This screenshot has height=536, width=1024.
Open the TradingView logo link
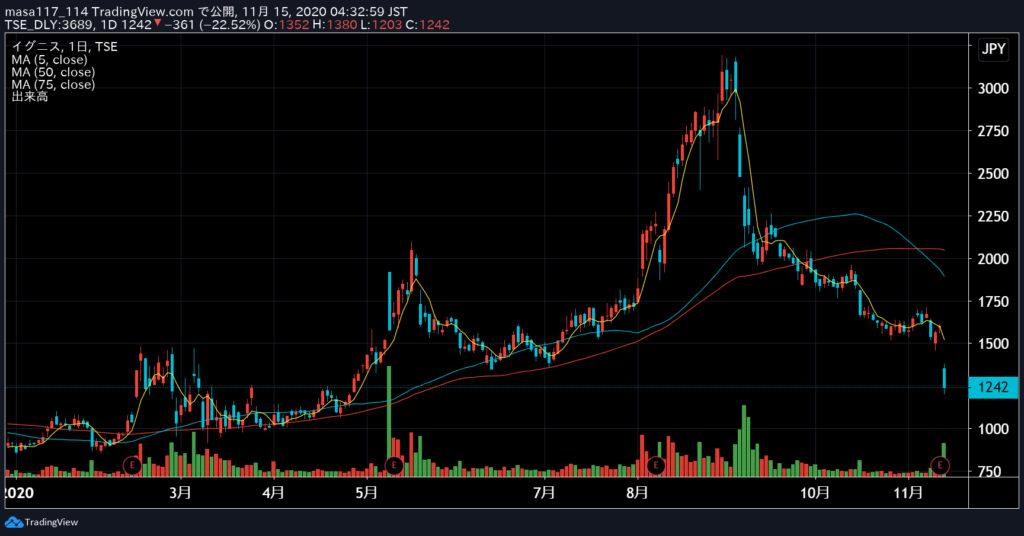(41, 522)
